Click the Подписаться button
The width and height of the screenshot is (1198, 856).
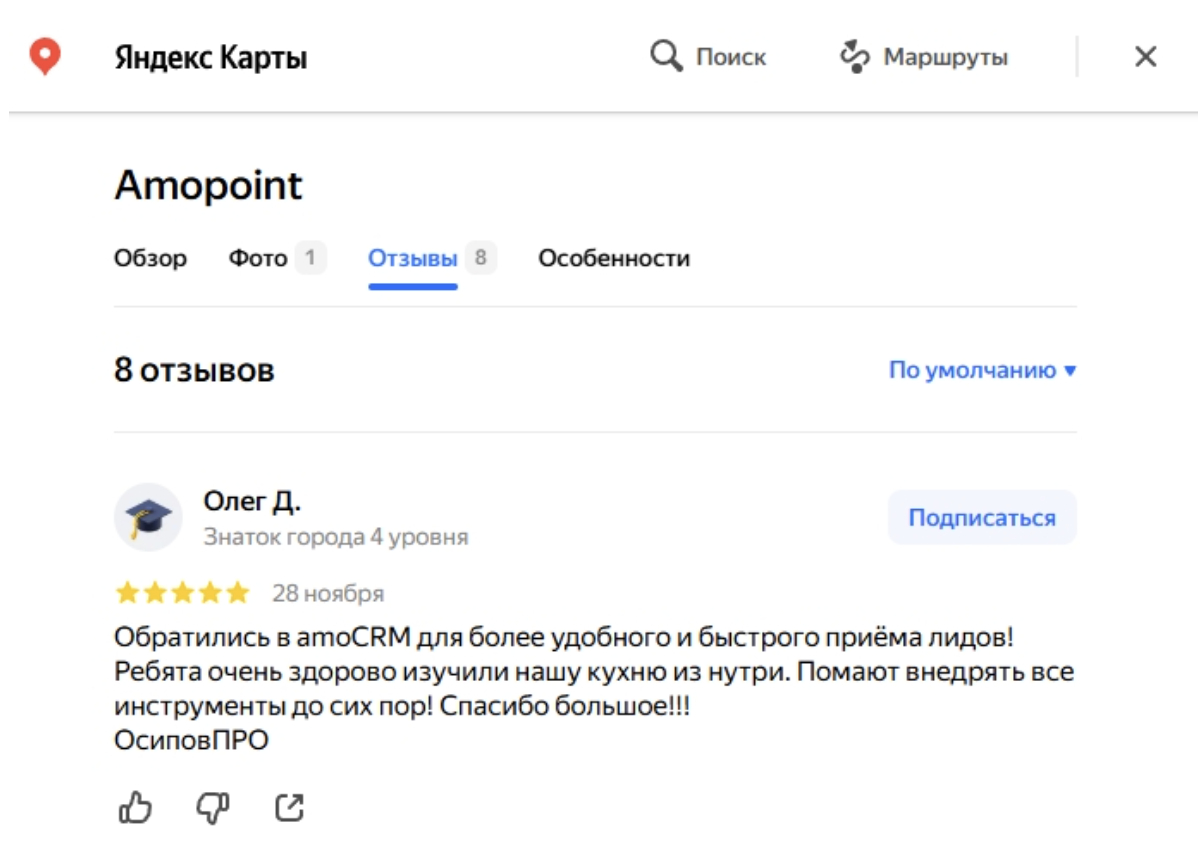tap(981, 518)
